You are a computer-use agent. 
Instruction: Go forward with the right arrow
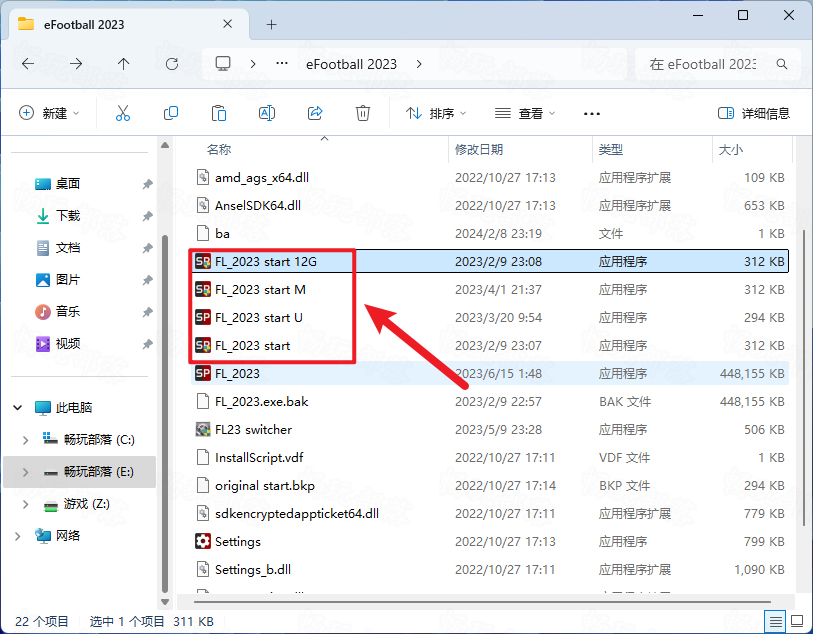point(76,64)
